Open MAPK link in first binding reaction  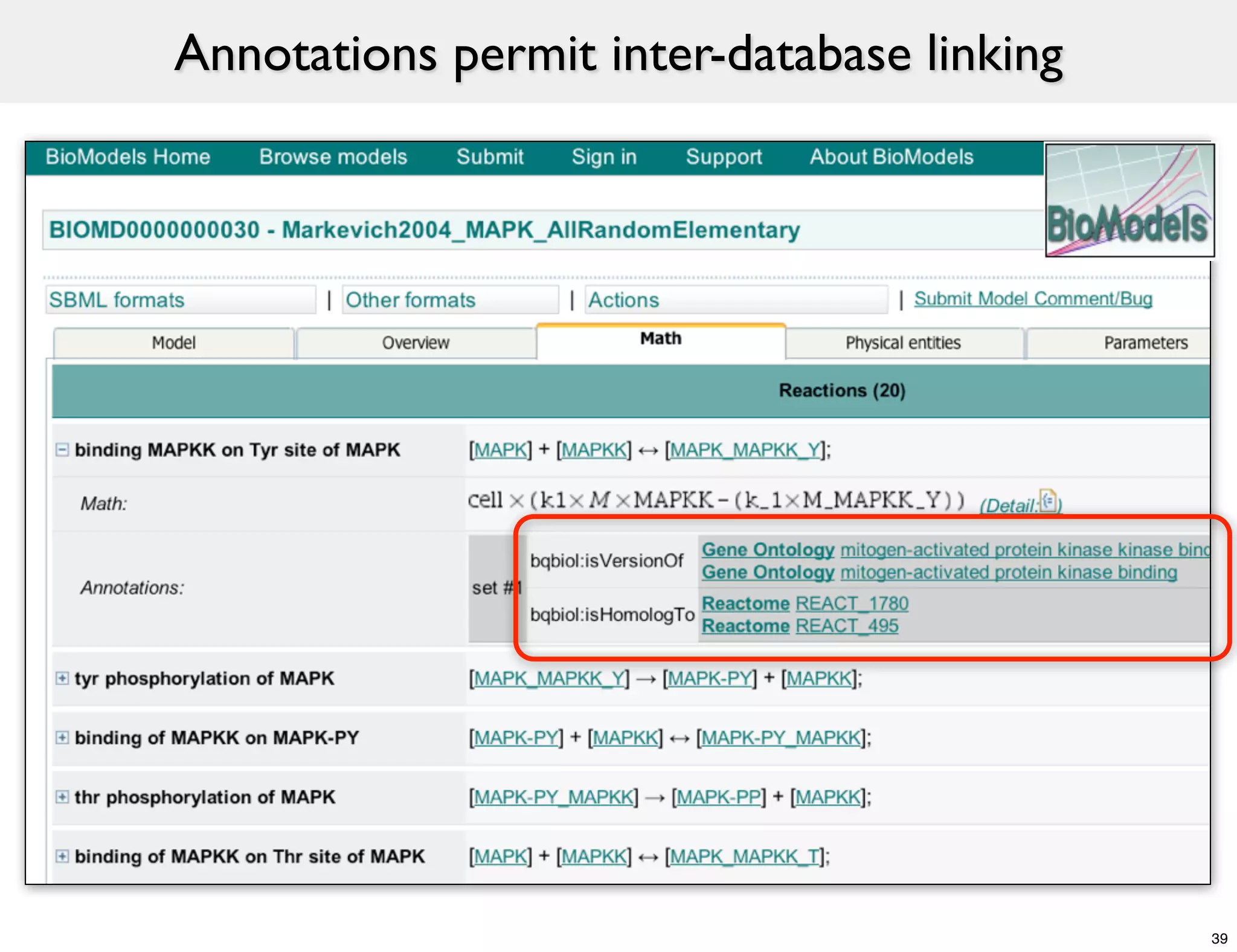500,450
